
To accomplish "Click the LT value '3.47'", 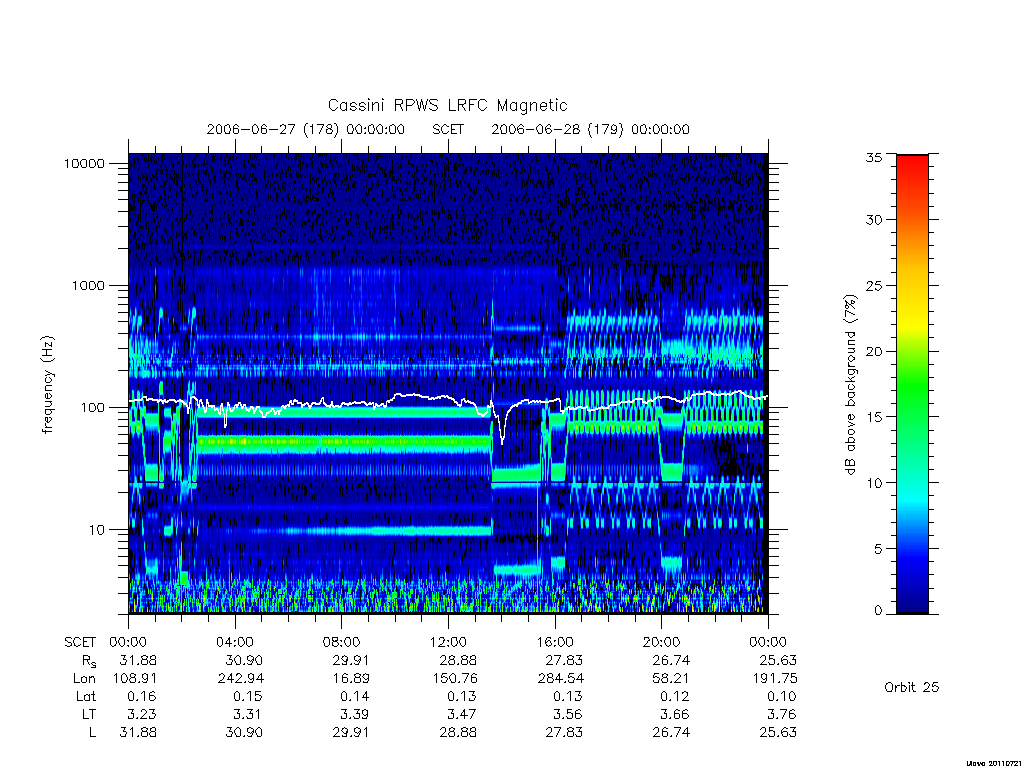I will [462, 714].
